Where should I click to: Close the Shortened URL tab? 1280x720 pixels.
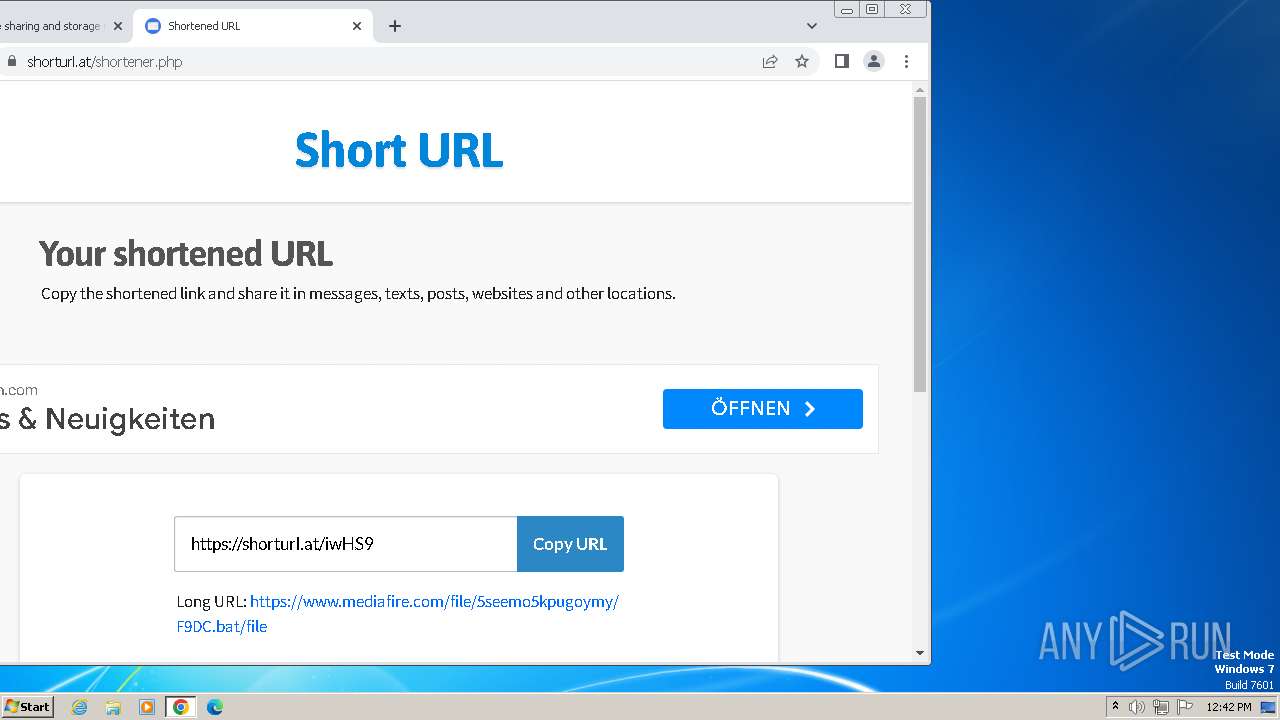coord(357,26)
